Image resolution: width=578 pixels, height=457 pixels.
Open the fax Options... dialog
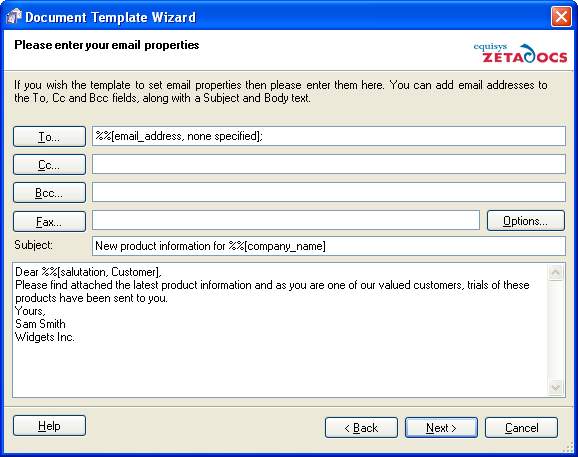click(x=526, y=221)
